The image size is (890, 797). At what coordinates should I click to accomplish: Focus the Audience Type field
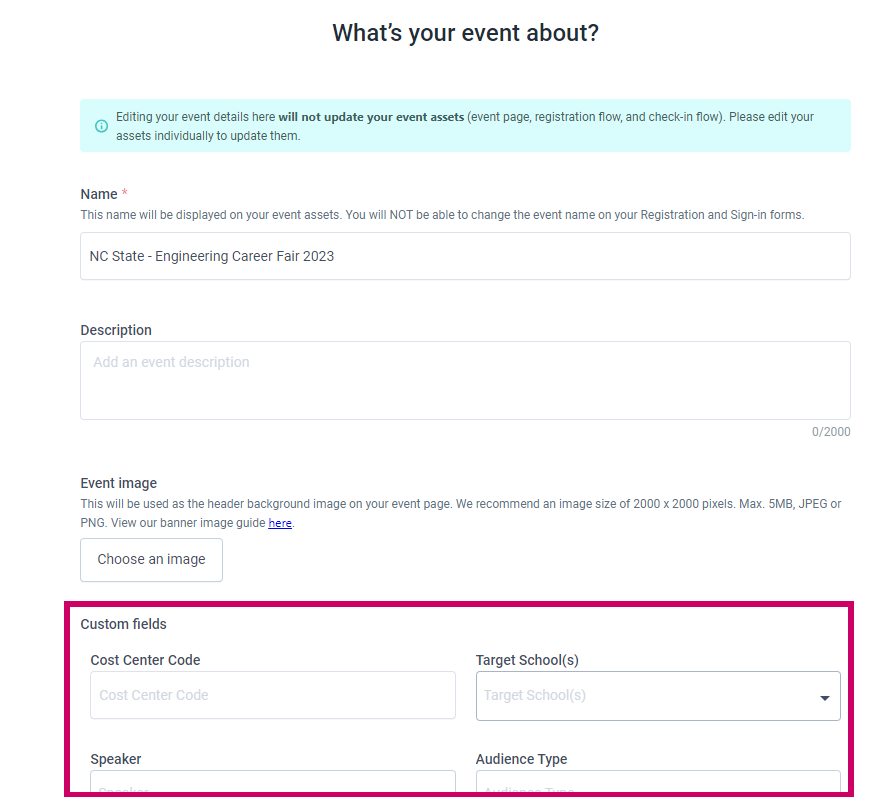pyautogui.click(x=658, y=781)
